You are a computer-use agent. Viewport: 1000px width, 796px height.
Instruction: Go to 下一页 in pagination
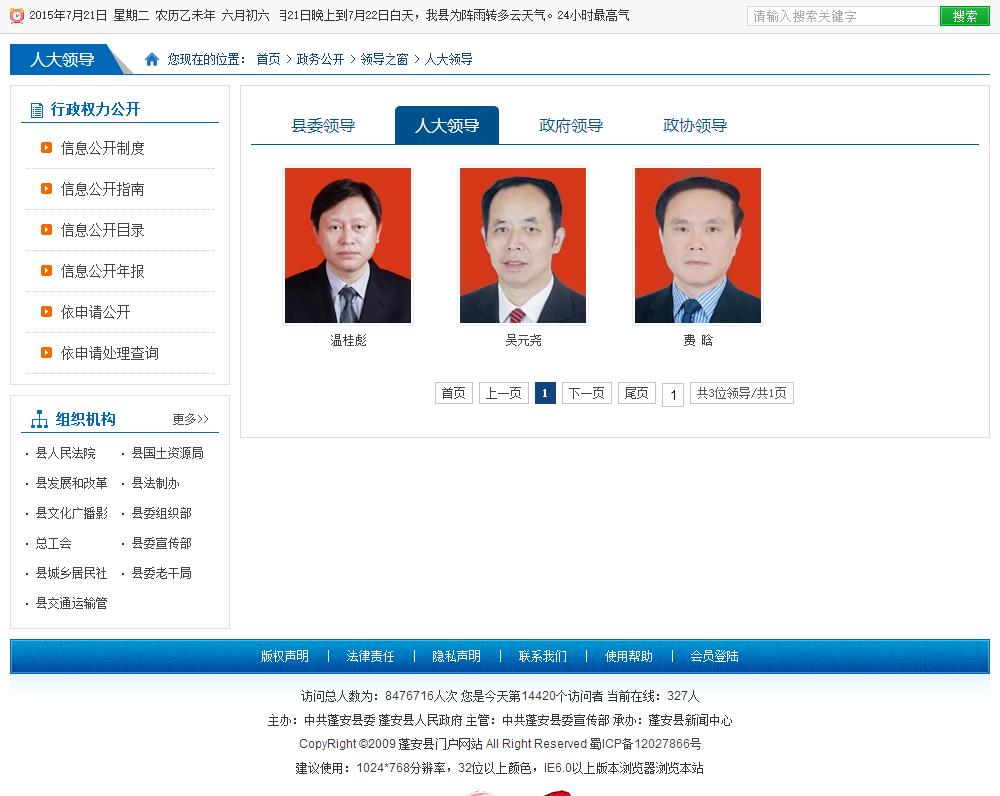coord(586,393)
